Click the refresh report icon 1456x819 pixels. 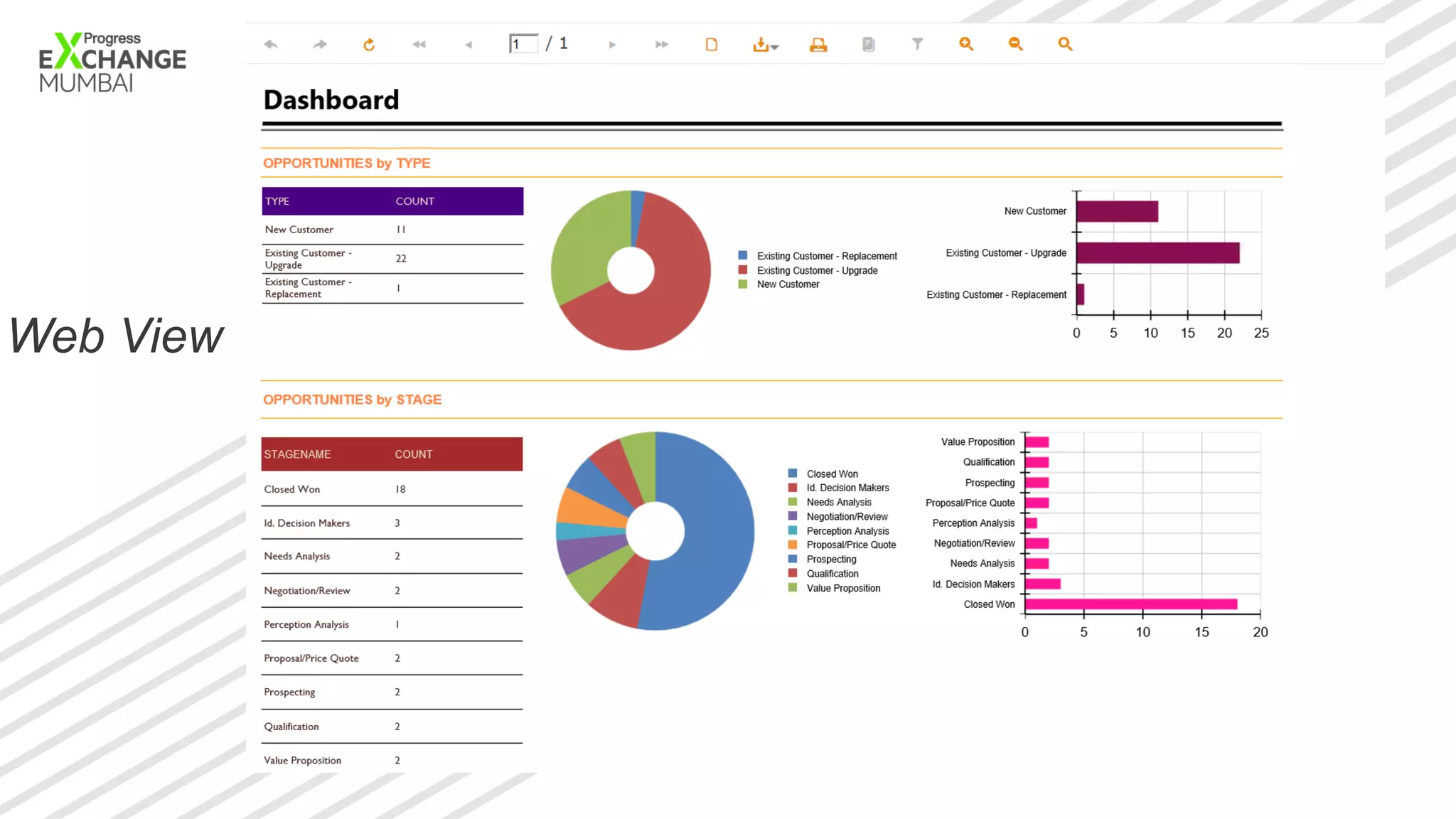click(368, 45)
